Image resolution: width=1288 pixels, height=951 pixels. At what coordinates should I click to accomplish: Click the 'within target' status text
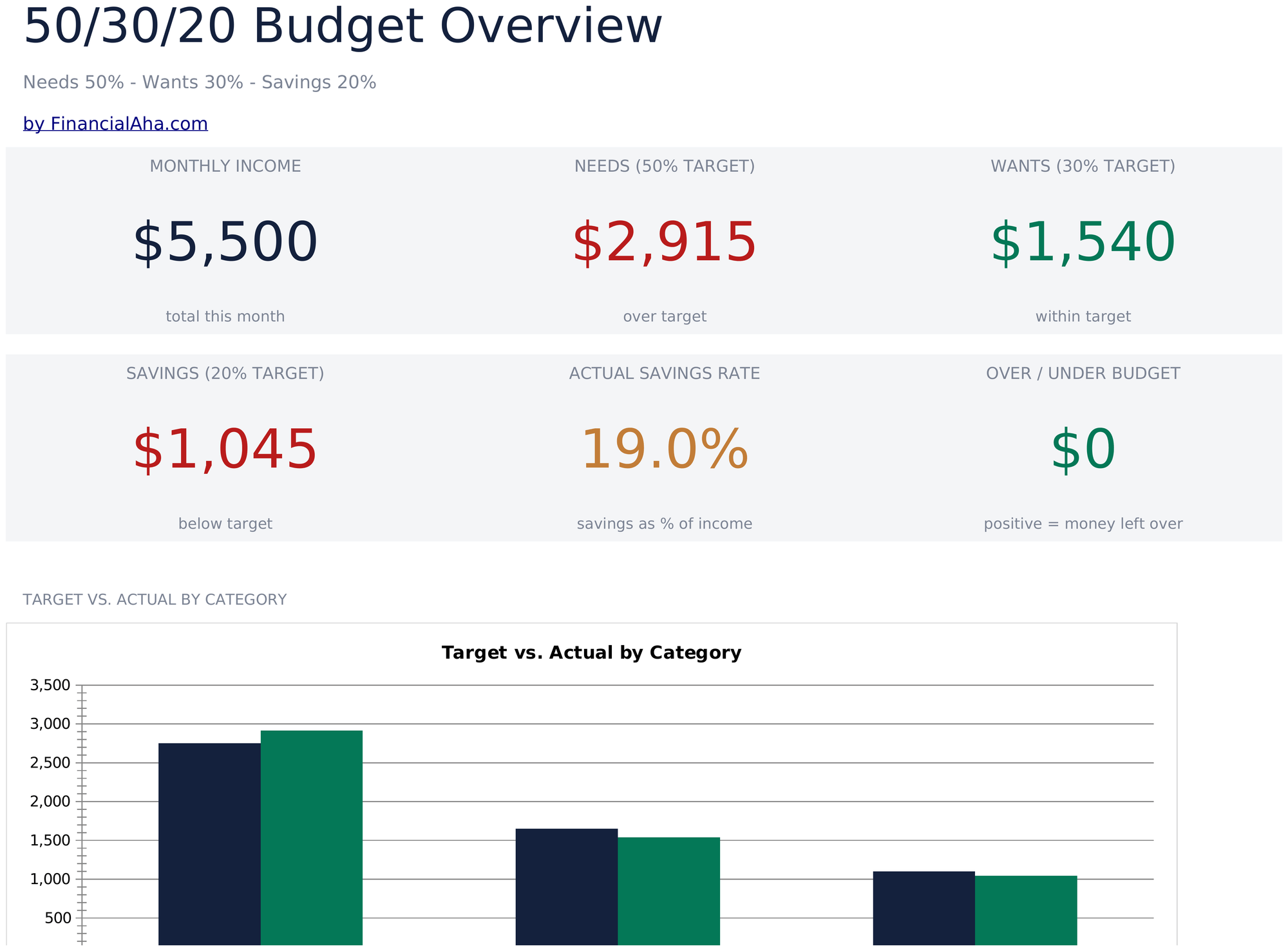coord(1083,317)
